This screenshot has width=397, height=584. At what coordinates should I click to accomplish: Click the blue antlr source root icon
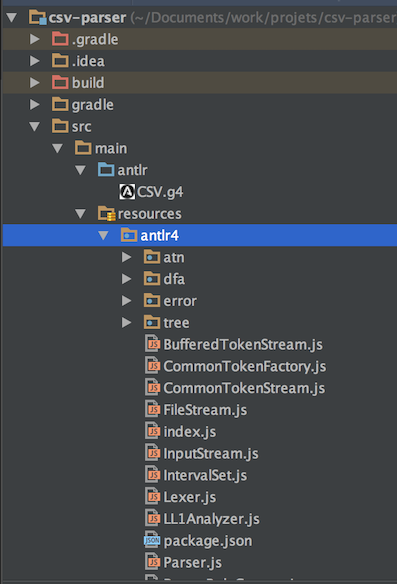(x=106, y=170)
